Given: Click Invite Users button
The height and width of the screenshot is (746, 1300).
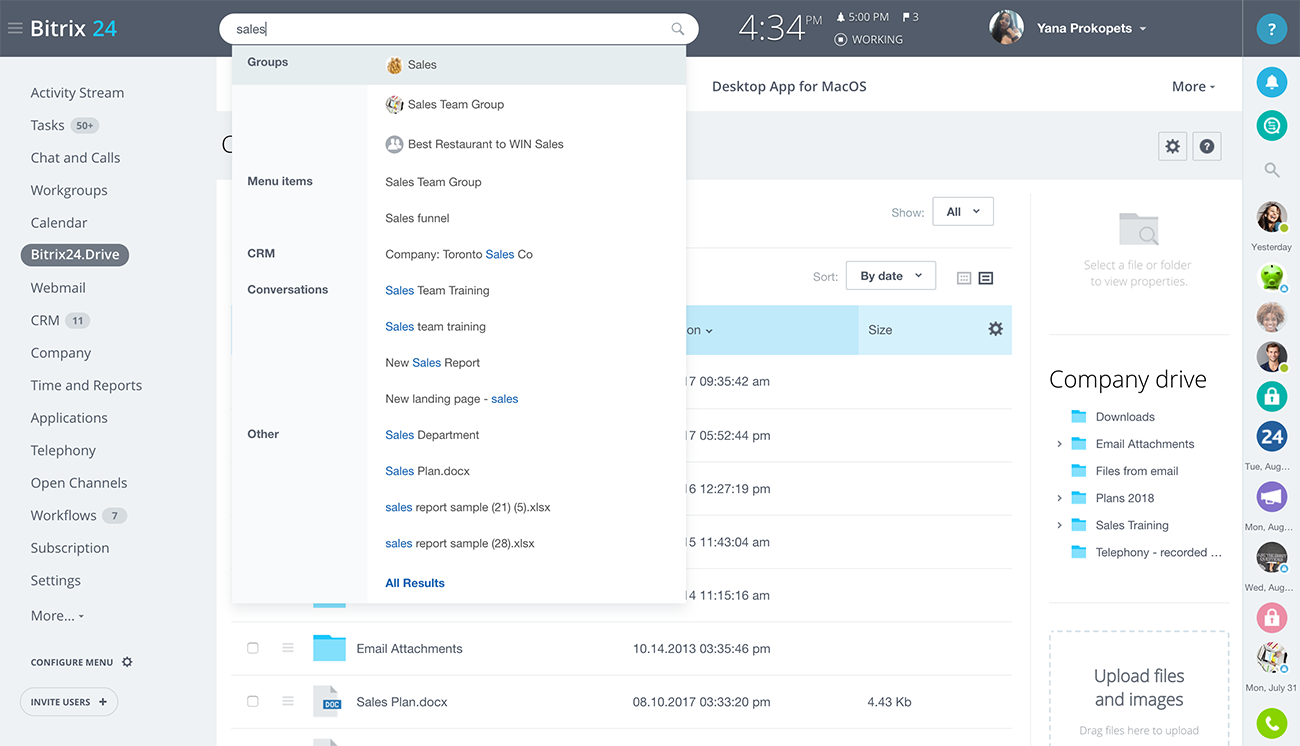Looking at the screenshot, I should (x=69, y=702).
